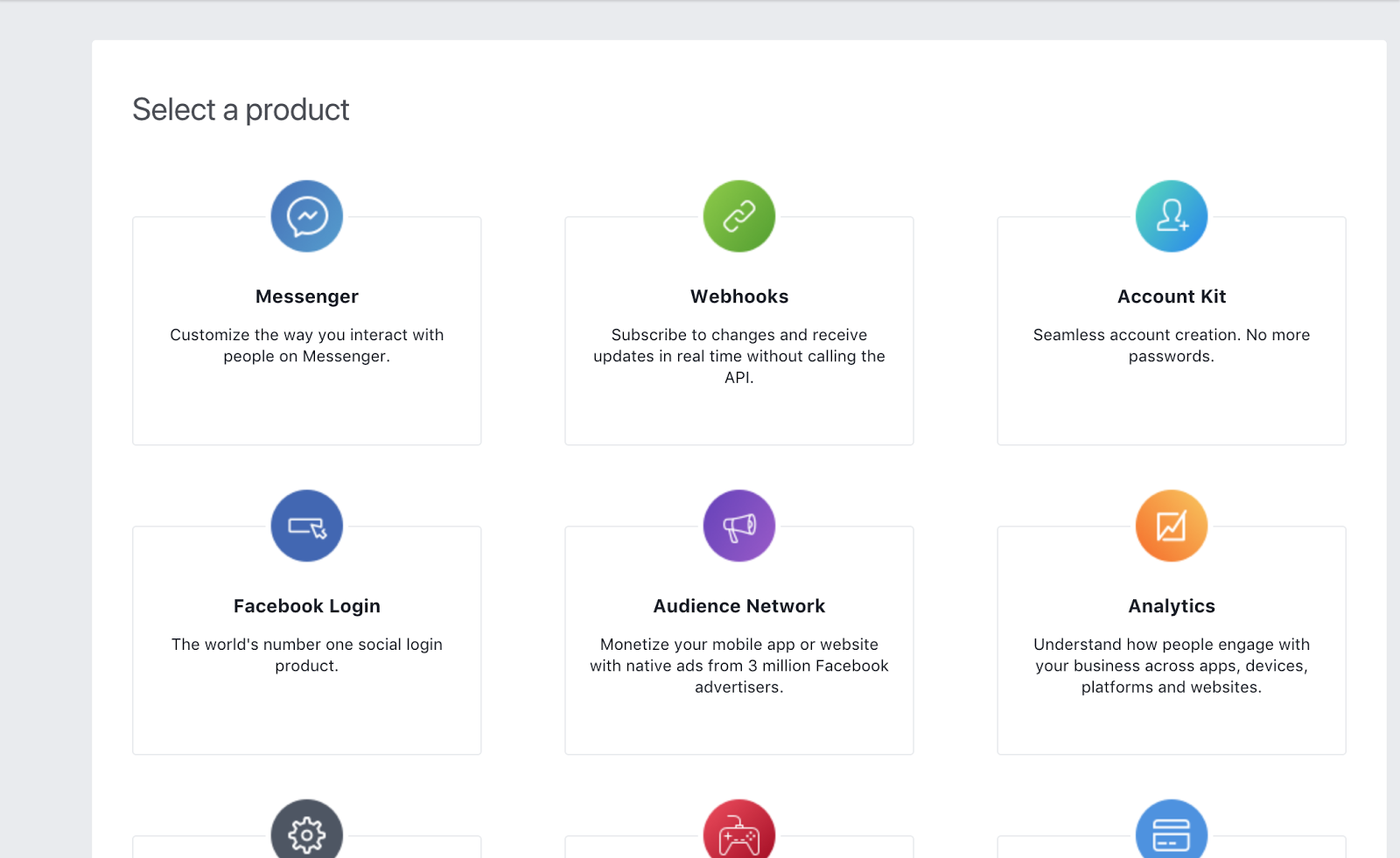The width and height of the screenshot is (1400, 858).
Task: Click the green Webhooks link icon
Action: click(x=739, y=216)
